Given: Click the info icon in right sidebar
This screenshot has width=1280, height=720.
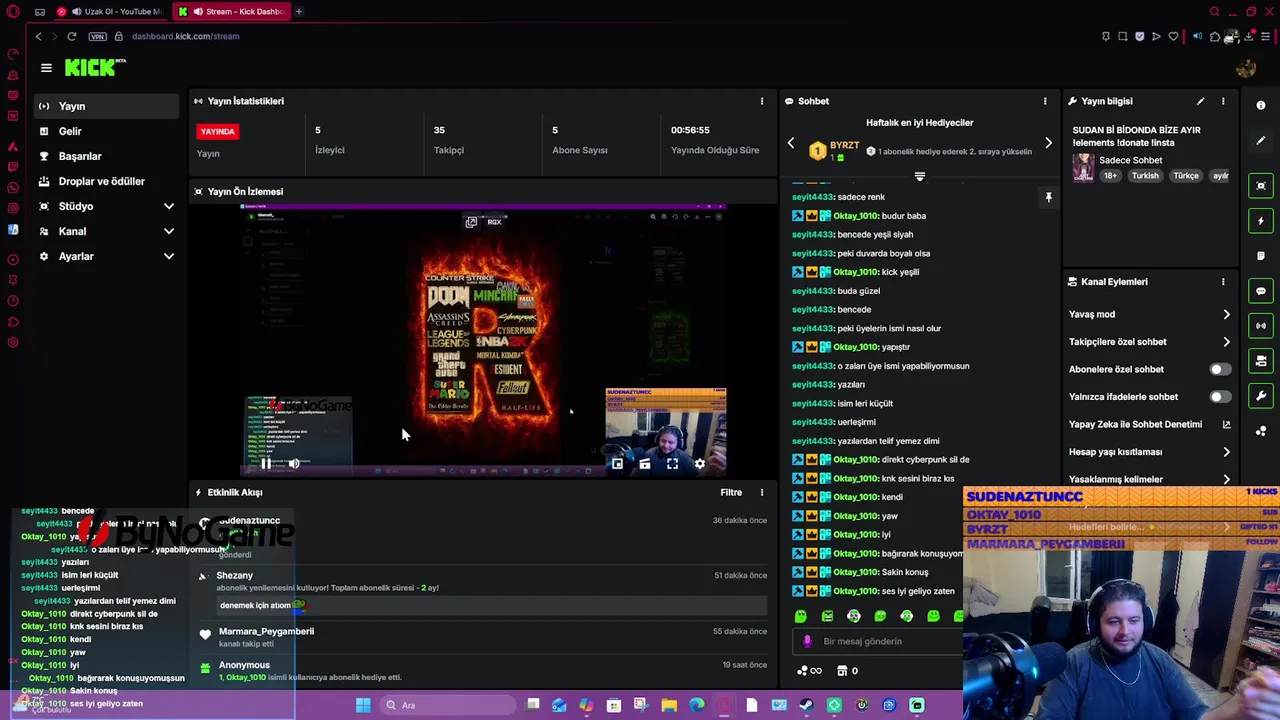Looking at the screenshot, I should tap(1261, 105).
